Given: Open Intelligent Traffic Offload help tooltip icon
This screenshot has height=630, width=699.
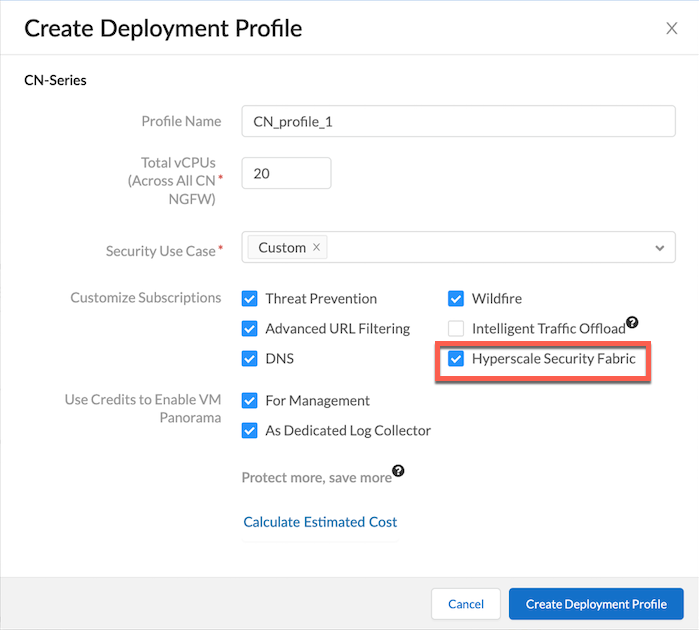Looking at the screenshot, I should (x=632, y=324).
